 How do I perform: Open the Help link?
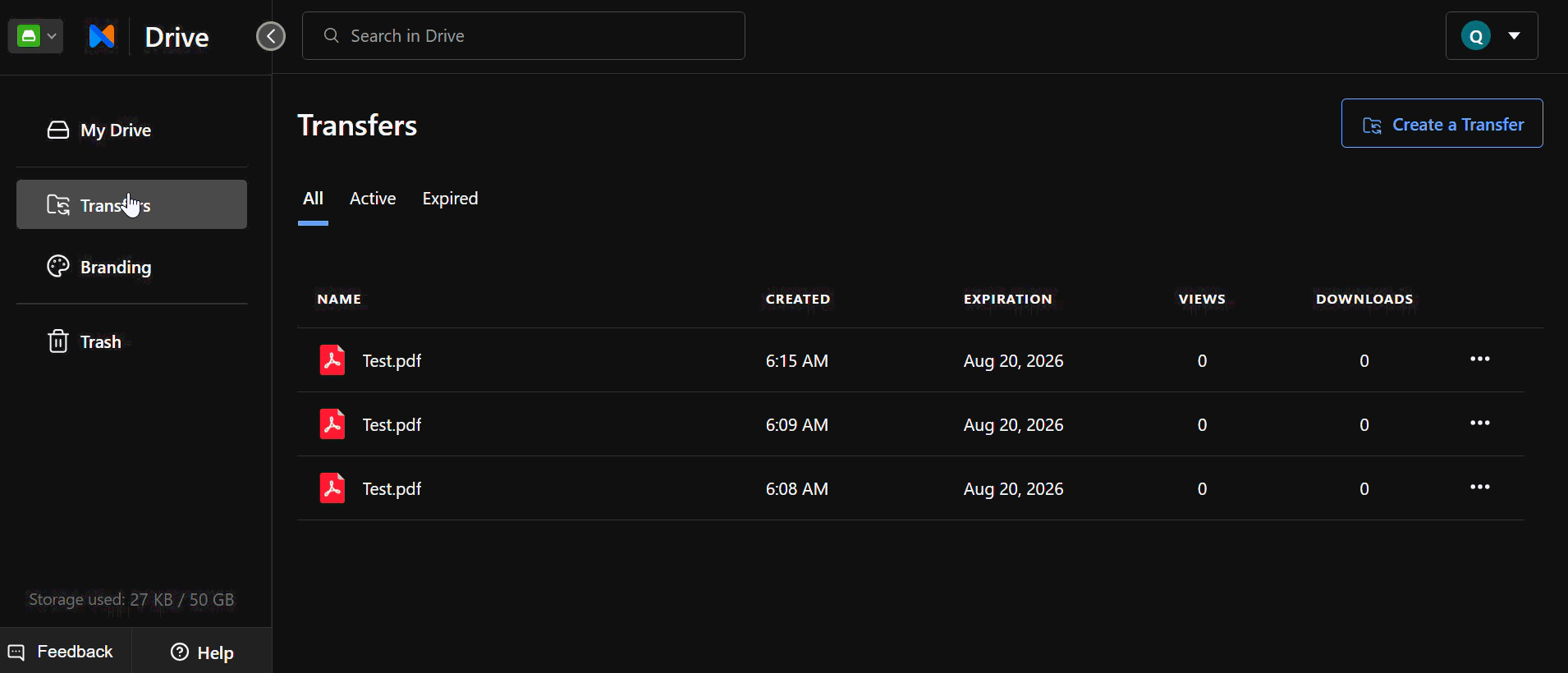click(x=202, y=652)
